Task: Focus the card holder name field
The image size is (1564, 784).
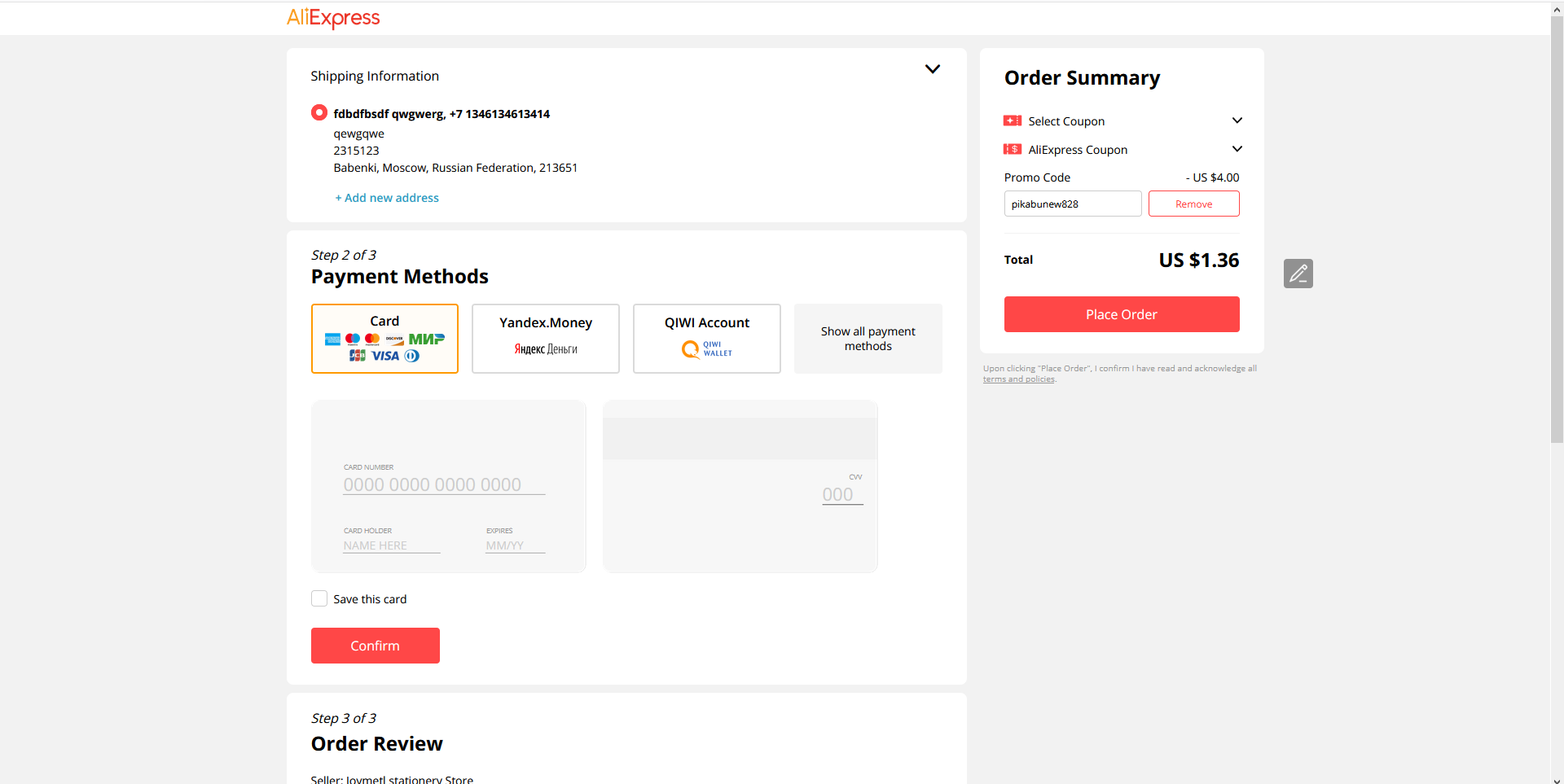Action: point(392,545)
